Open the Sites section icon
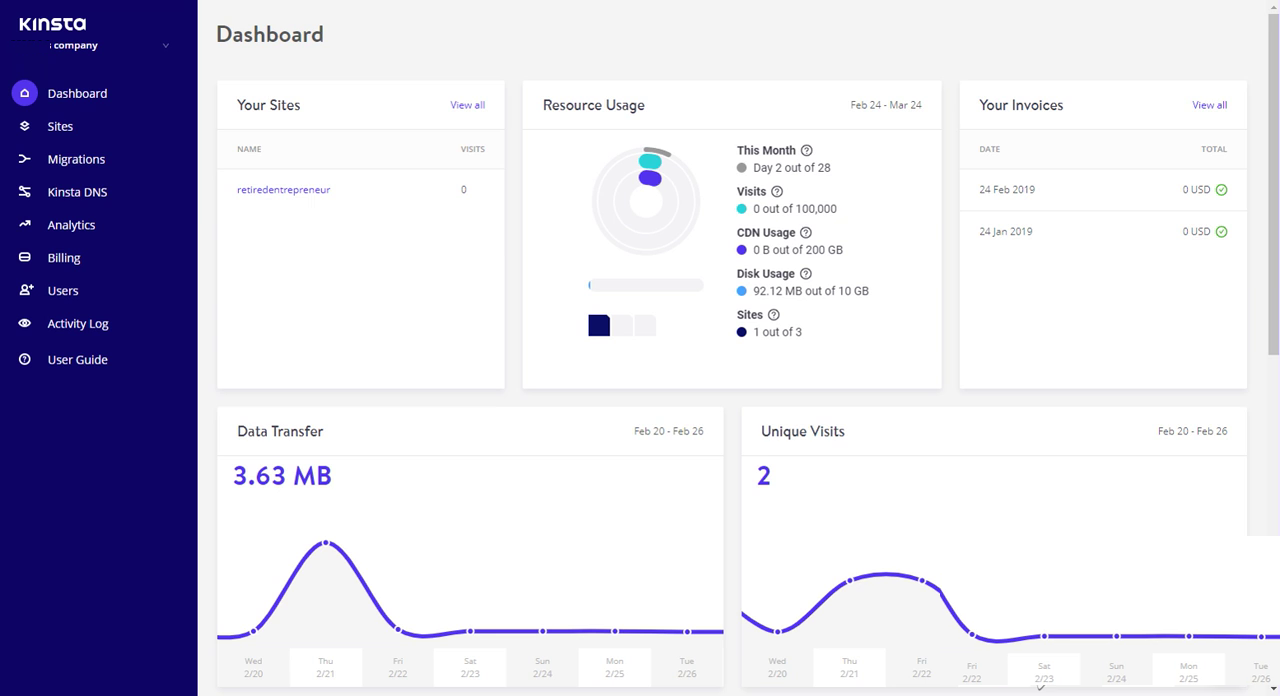Viewport: 1280px width, 696px height. [24, 126]
